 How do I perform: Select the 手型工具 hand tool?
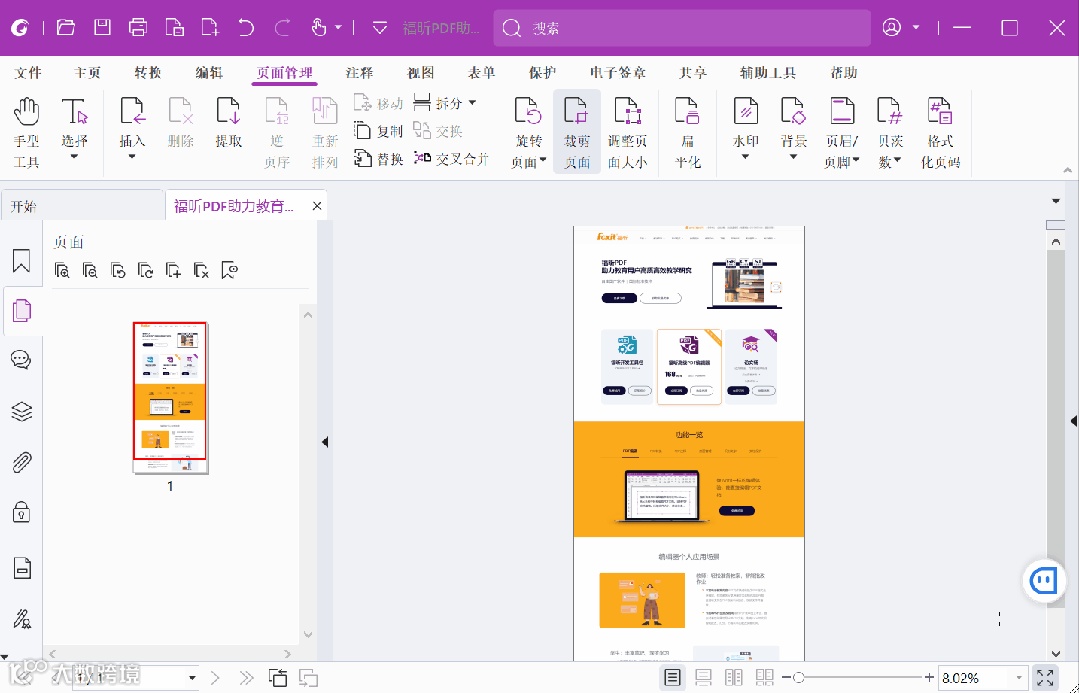tap(26, 131)
